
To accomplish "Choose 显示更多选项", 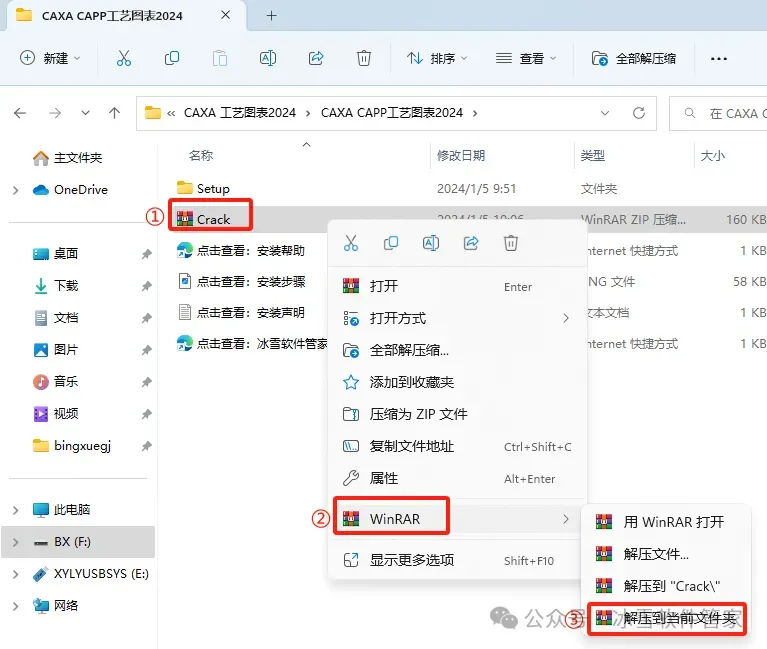I will point(457,560).
